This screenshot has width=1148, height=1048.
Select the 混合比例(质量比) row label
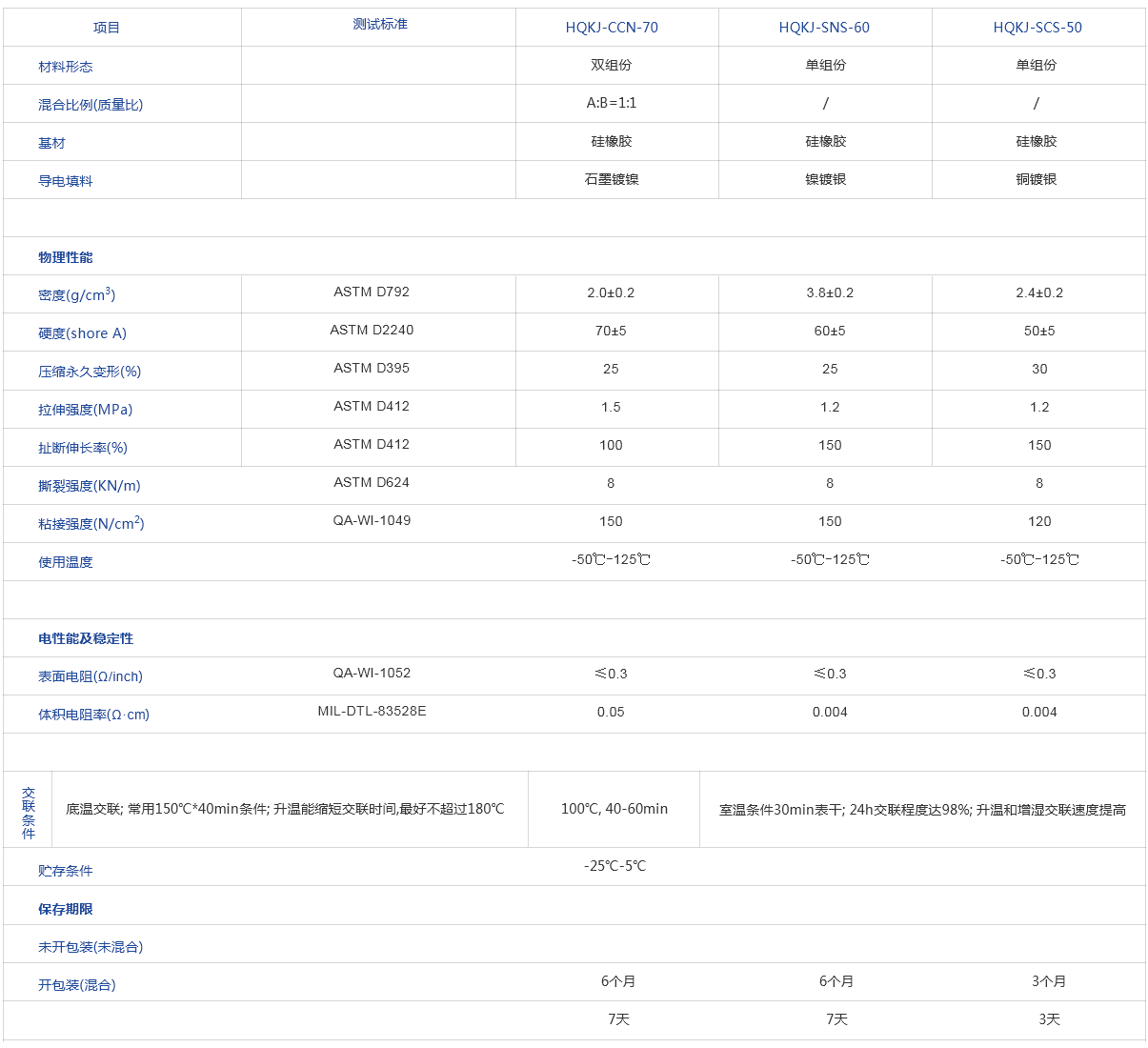[91, 105]
